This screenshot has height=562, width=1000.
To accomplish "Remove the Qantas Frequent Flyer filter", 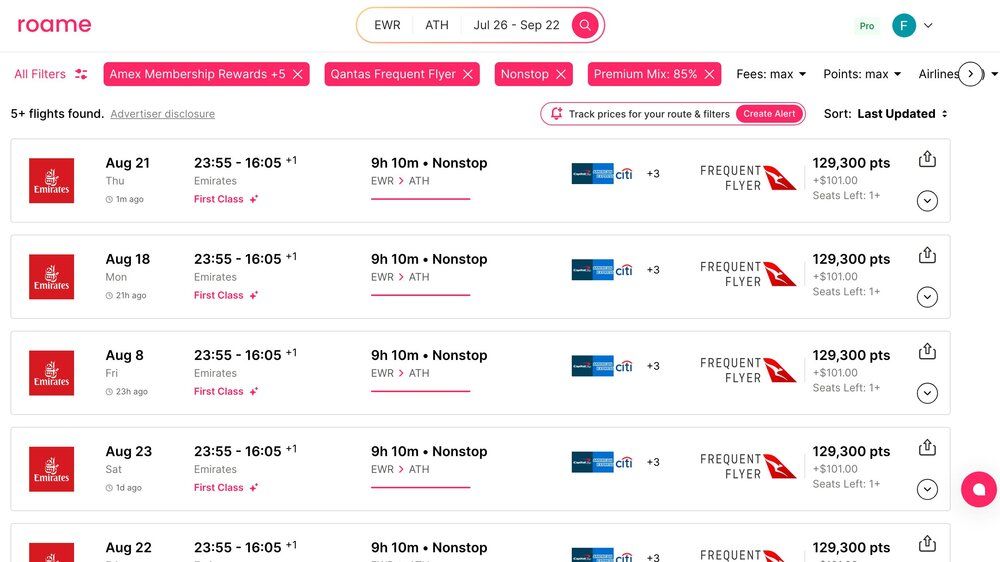I will click(x=467, y=74).
